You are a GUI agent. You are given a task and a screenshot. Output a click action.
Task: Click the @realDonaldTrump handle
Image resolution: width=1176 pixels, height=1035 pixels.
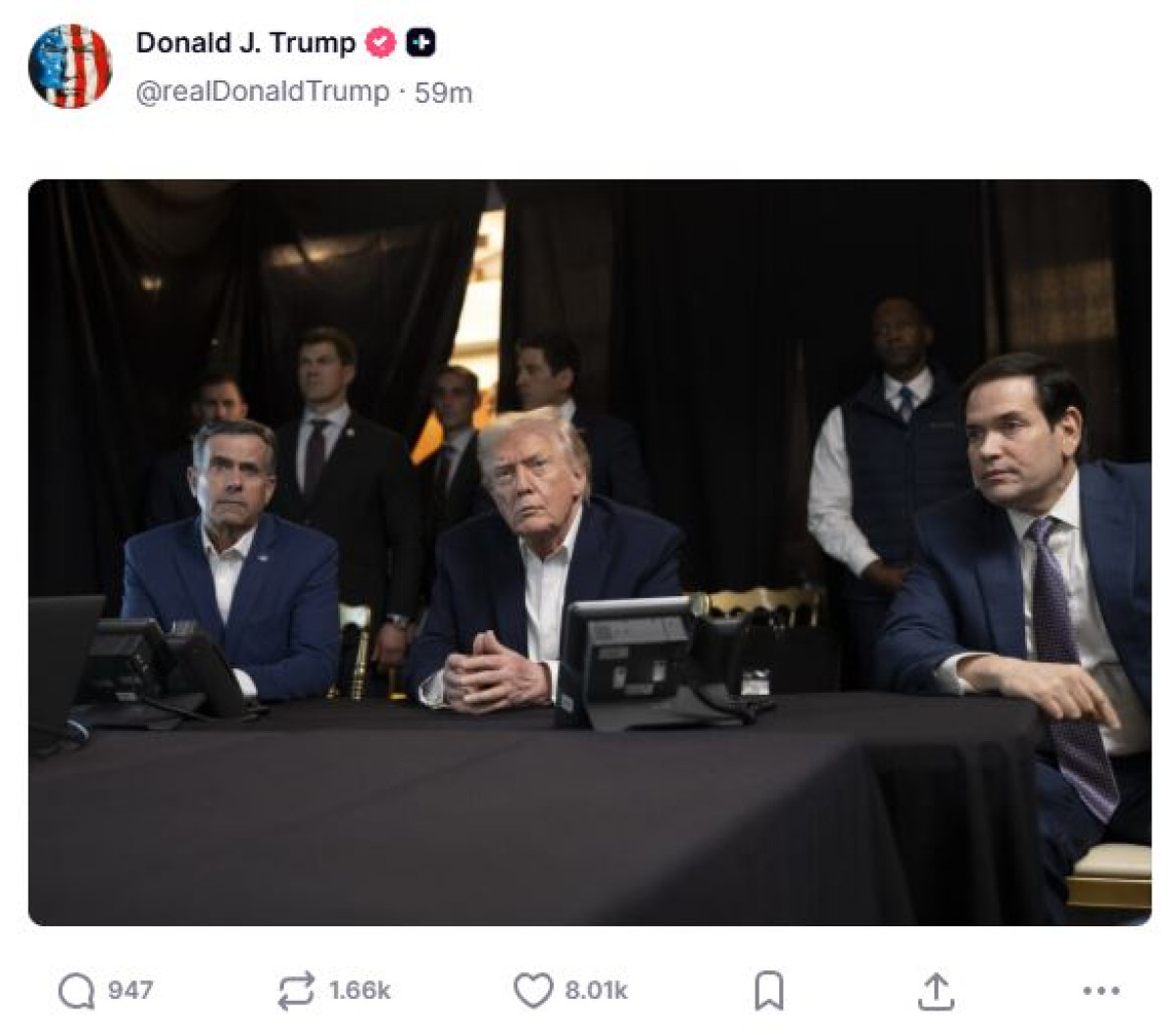[x=263, y=92]
